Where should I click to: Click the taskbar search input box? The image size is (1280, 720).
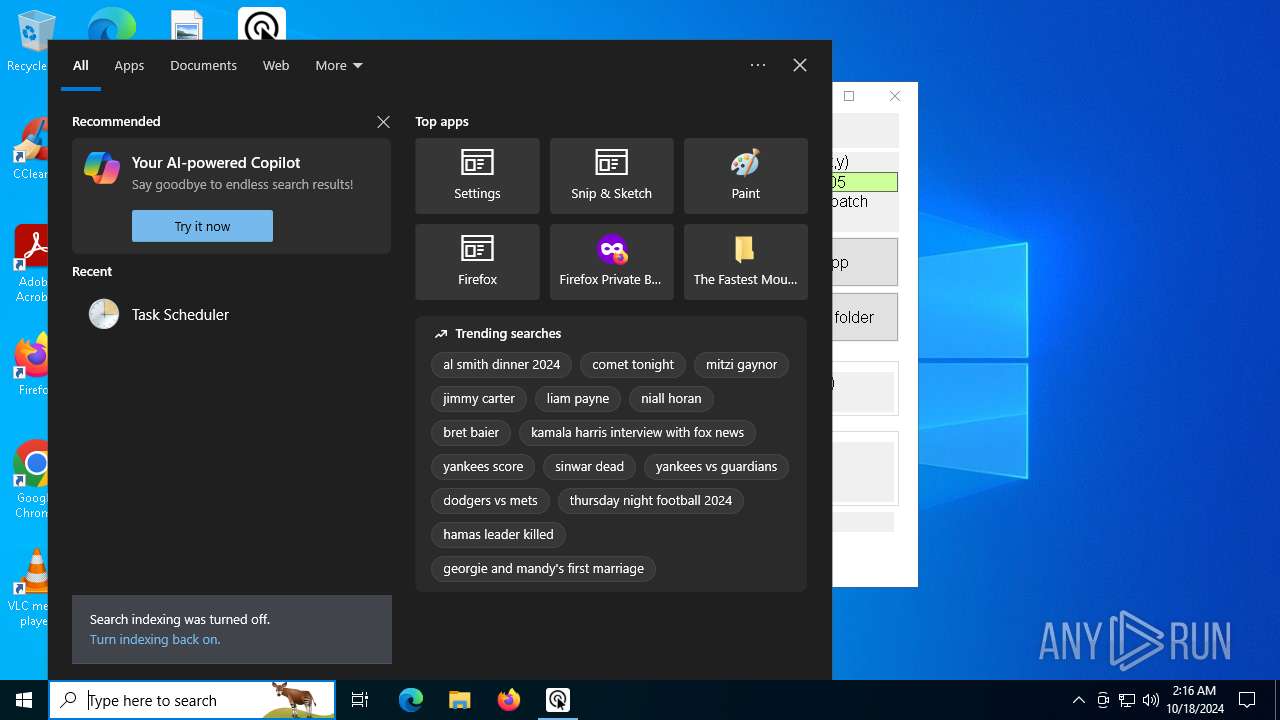tap(192, 700)
